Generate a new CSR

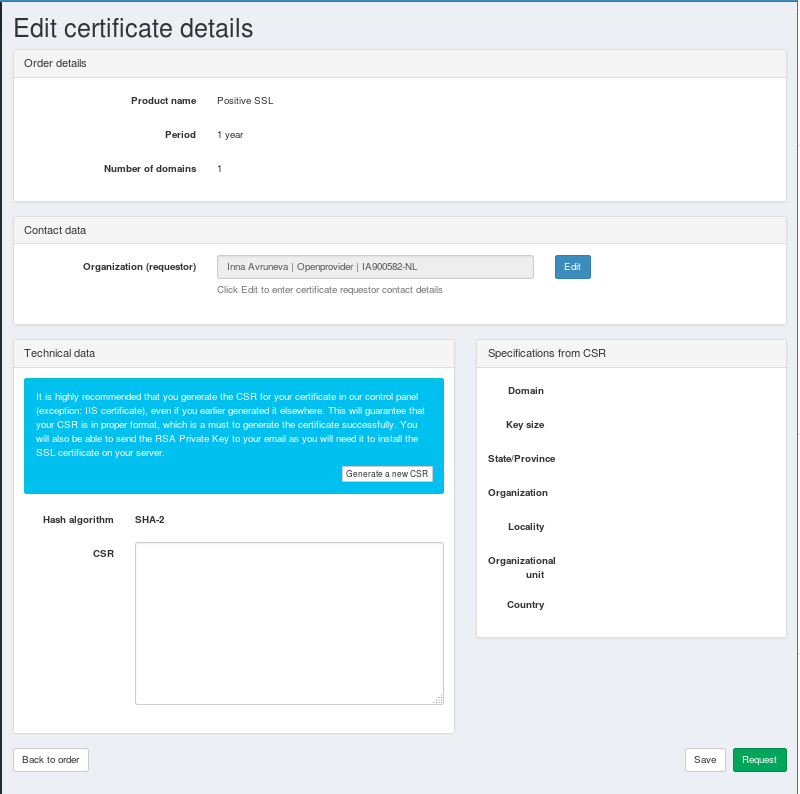(387, 474)
